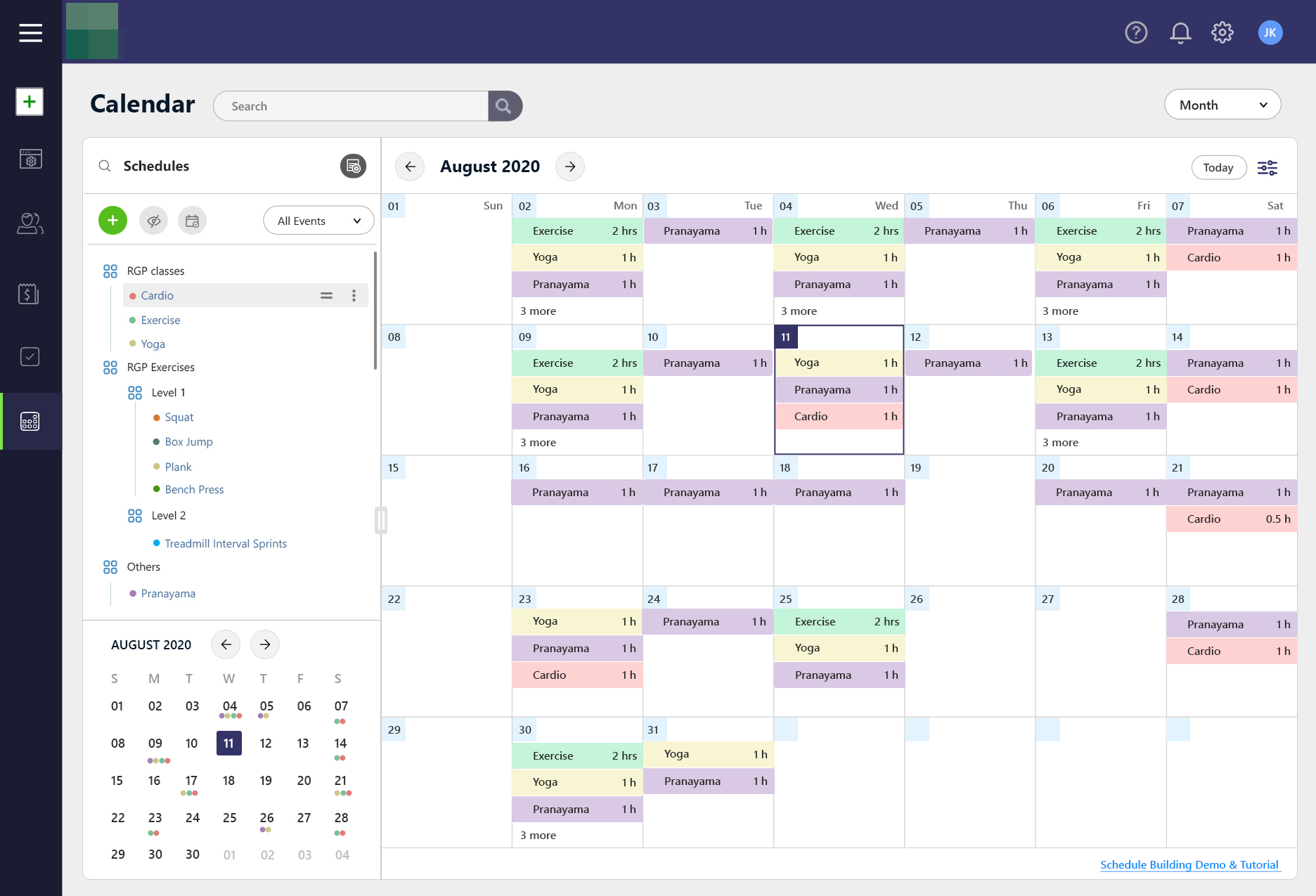The image size is (1316, 896).
Task: Click the schedules list scrollbar
Action: (375, 309)
